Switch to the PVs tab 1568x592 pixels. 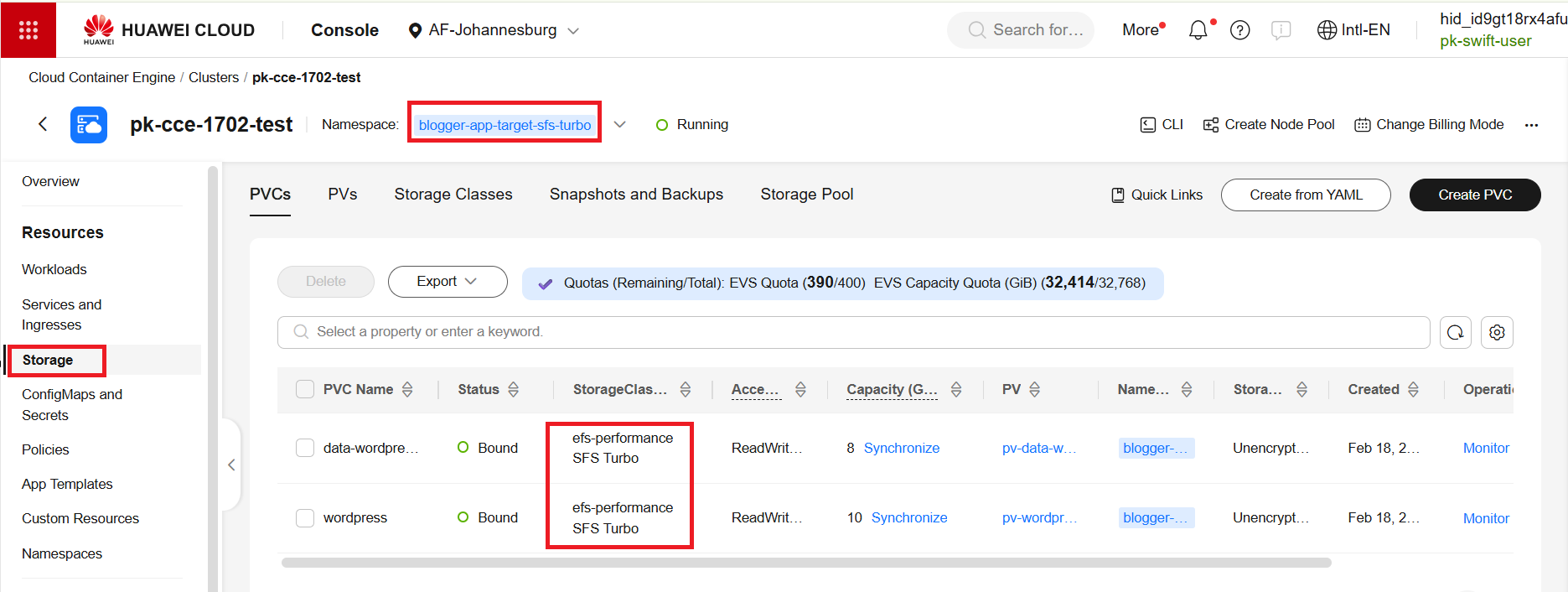click(x=343, y=195)
